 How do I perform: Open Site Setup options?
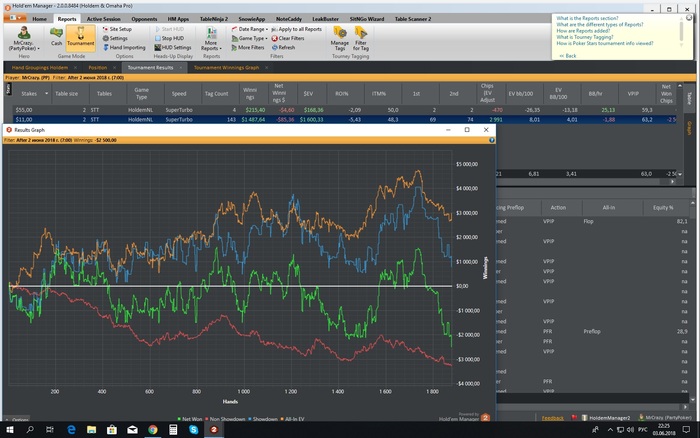coord(117,29)
